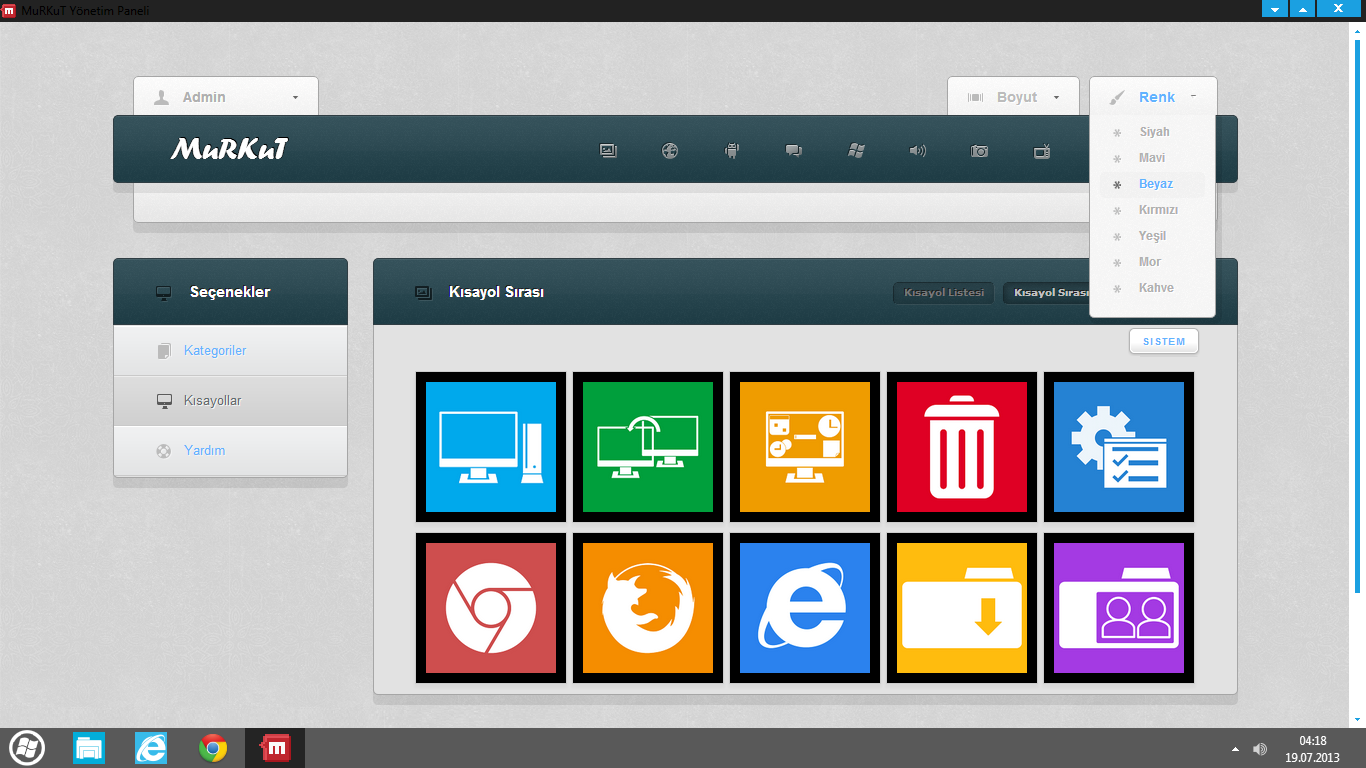Choose Siyah from the Renk menu
This screenshot has width=1366, height=768.
(x=1153, y=132)
